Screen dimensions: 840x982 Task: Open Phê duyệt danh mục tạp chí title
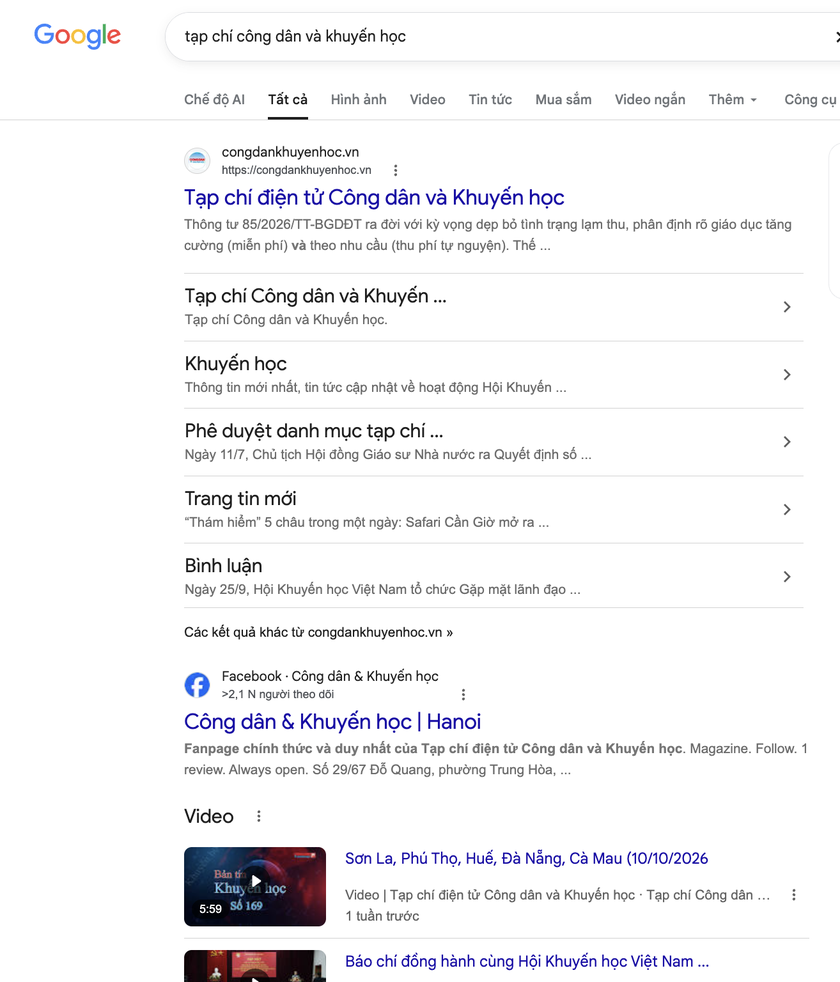[x=314, y=431]
